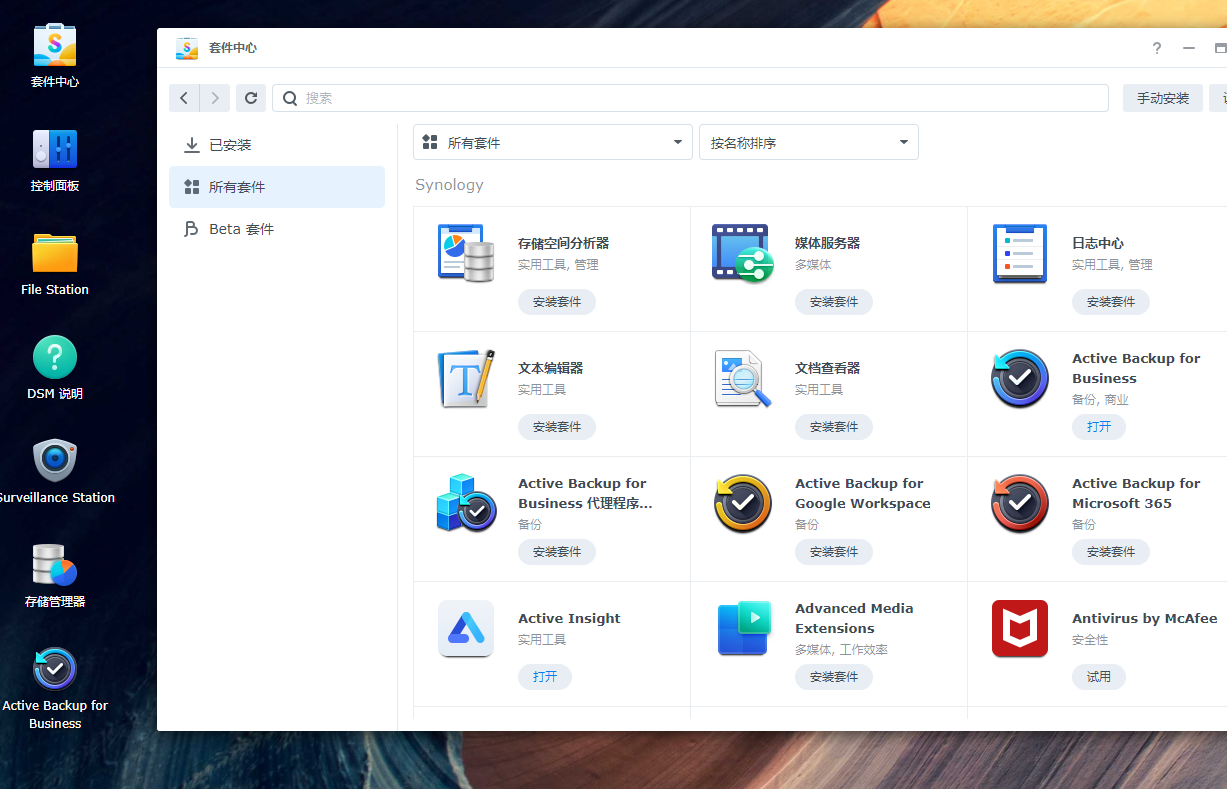1227x789 pixels.
Task: Install 文档查看器 package
Action: [834, 427]
